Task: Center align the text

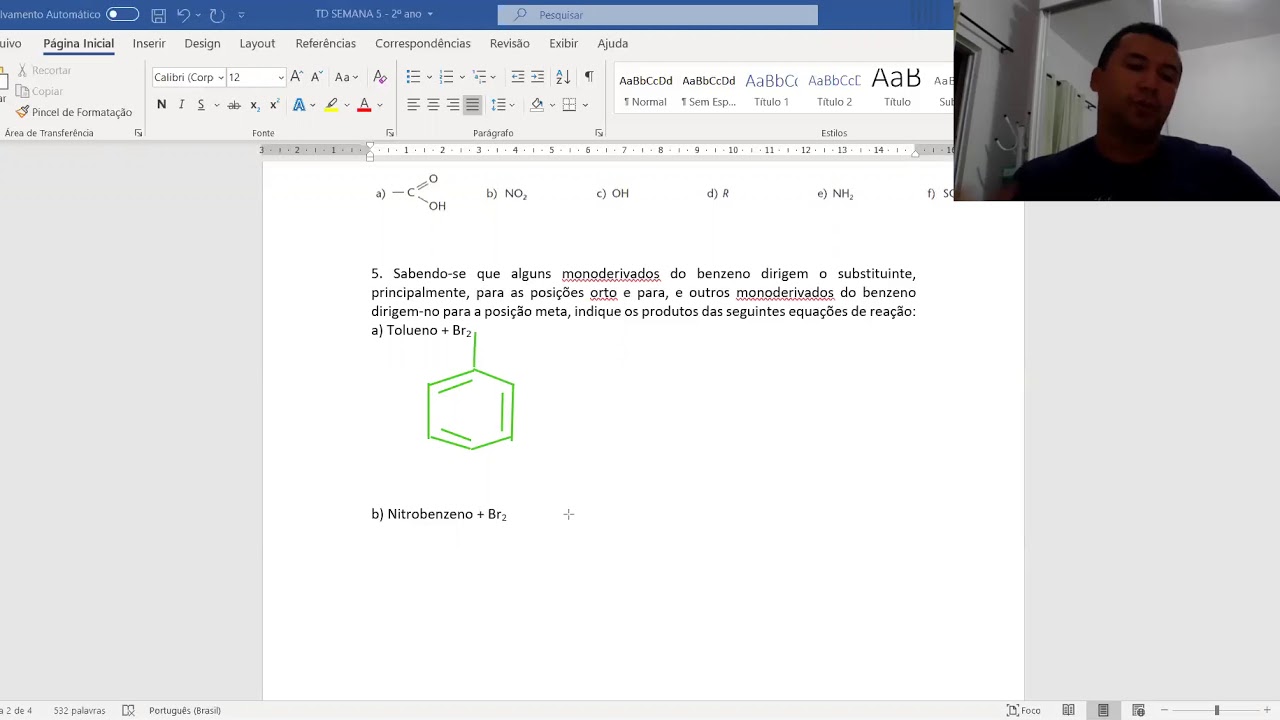Action: [433, 105]
